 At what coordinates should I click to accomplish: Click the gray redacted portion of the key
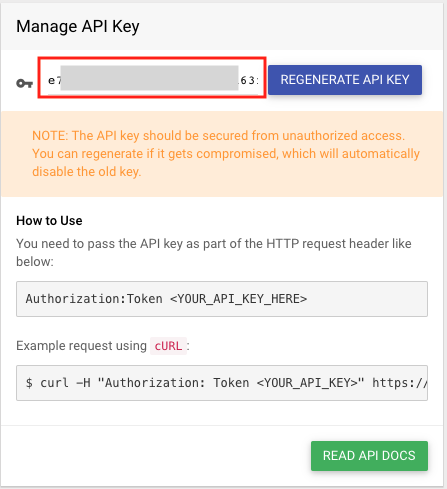(149, 78)
